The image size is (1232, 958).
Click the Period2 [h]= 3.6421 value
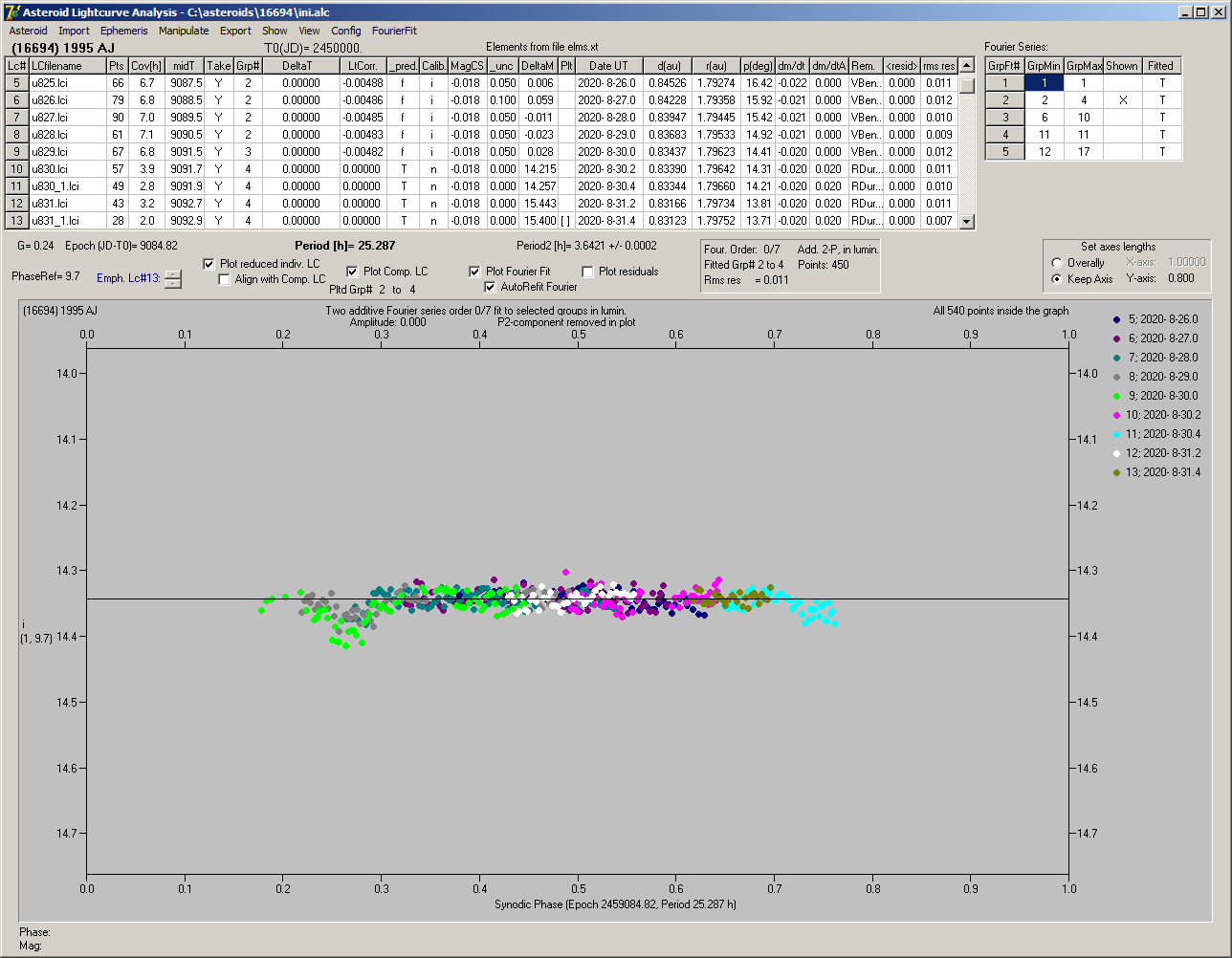(x=586, y=246)
